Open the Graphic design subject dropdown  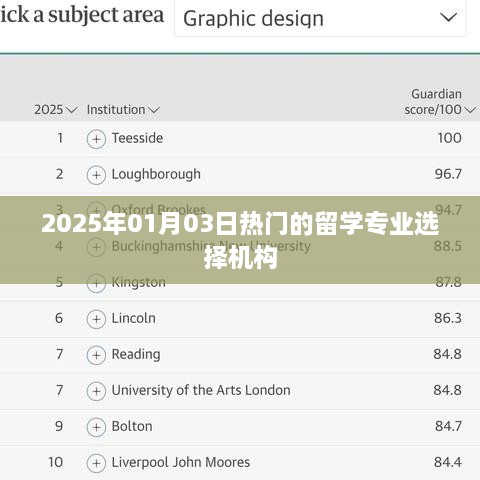tap(320, 18)
